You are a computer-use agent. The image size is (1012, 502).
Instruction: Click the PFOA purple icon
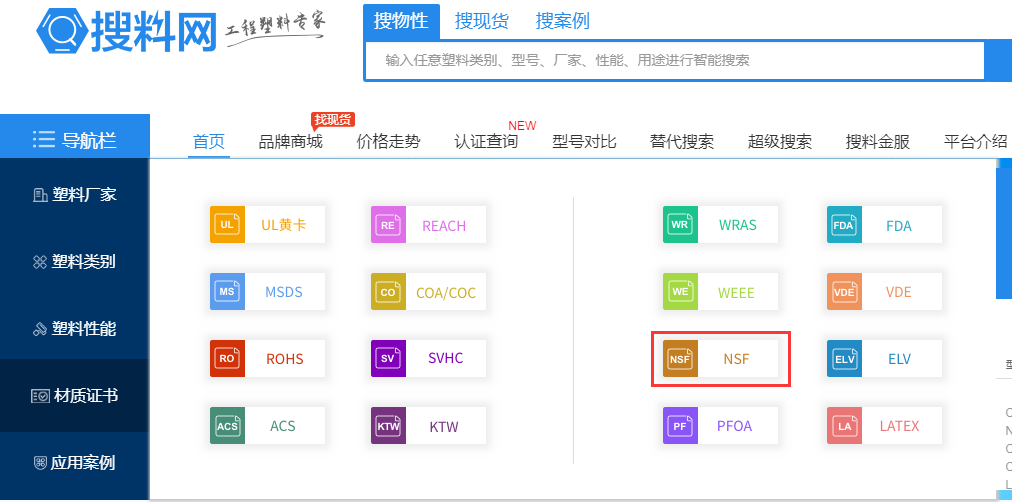point(680,425)
